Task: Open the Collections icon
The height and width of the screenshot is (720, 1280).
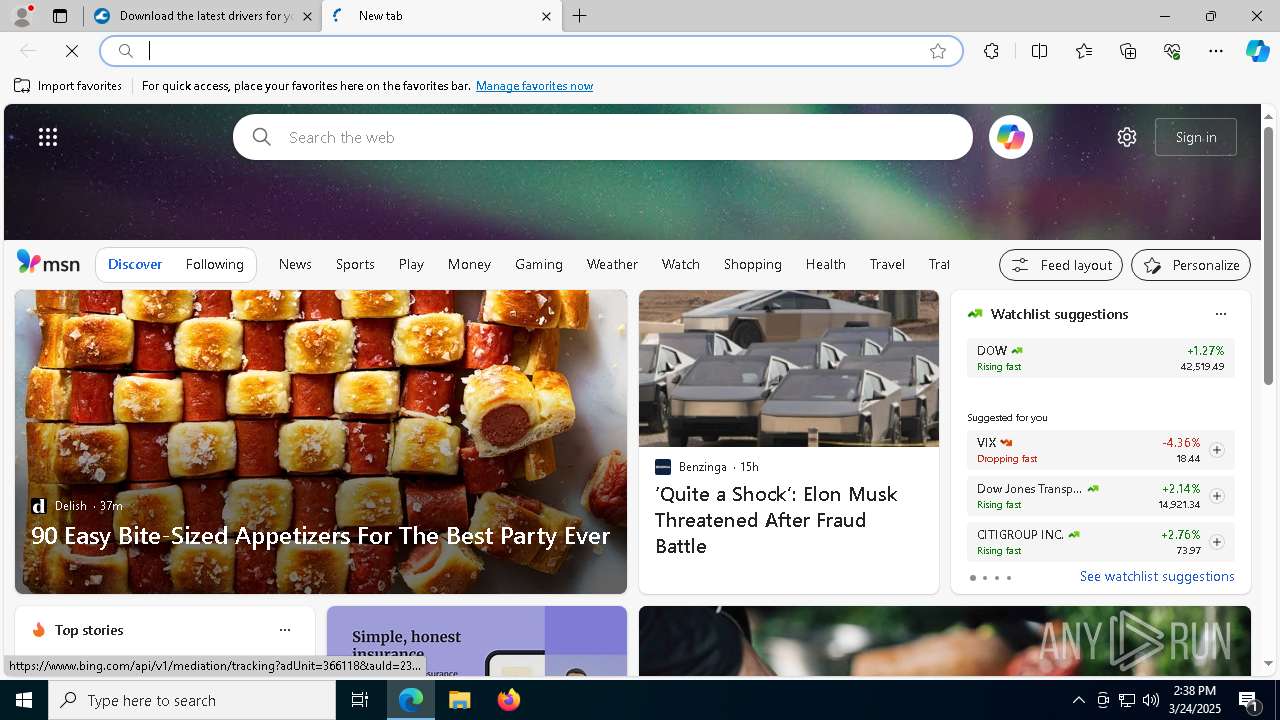Action: [1128, 51]
